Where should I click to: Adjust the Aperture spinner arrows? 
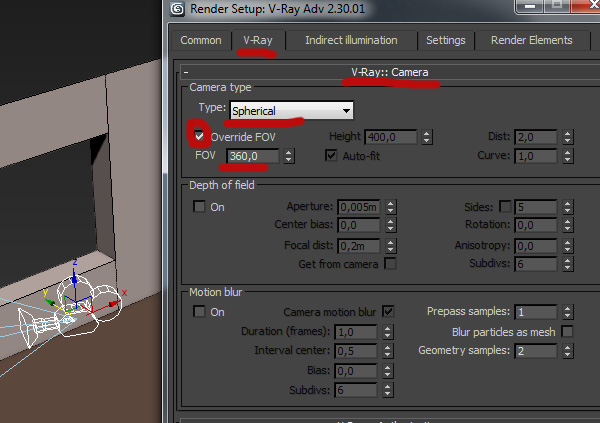(x=391, y=207)
